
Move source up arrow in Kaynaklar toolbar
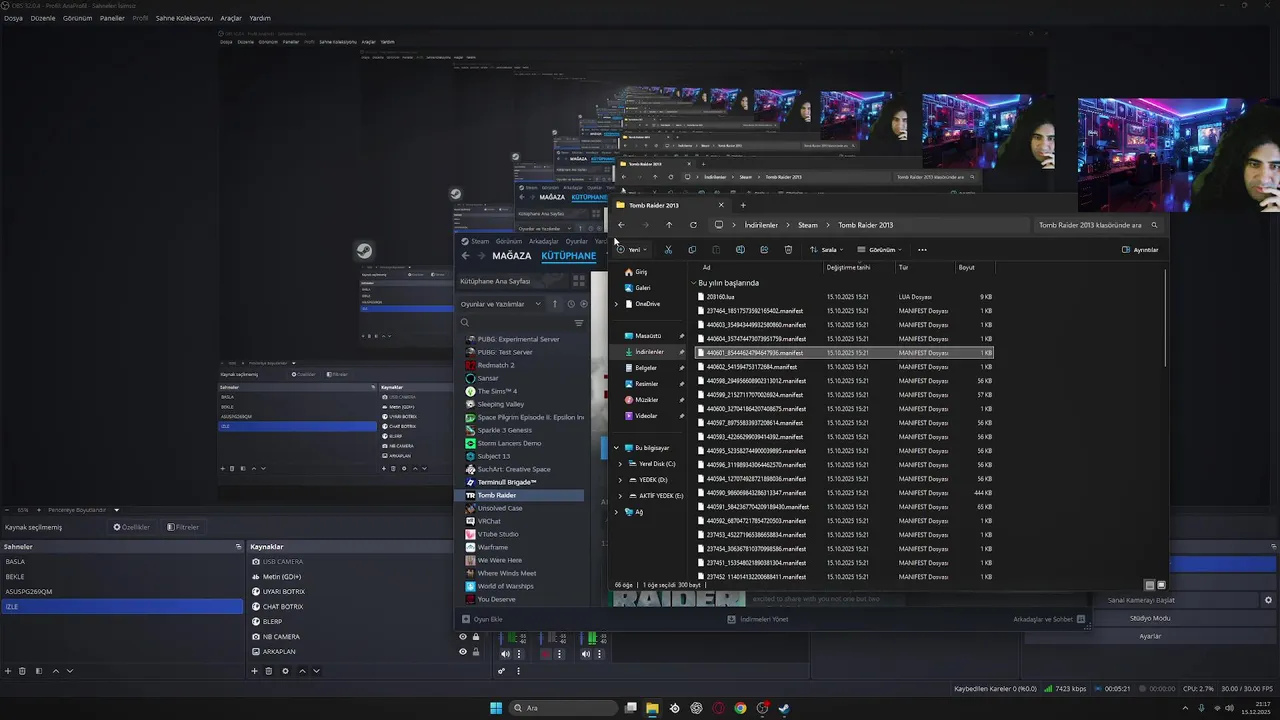[x=302, y=671]
